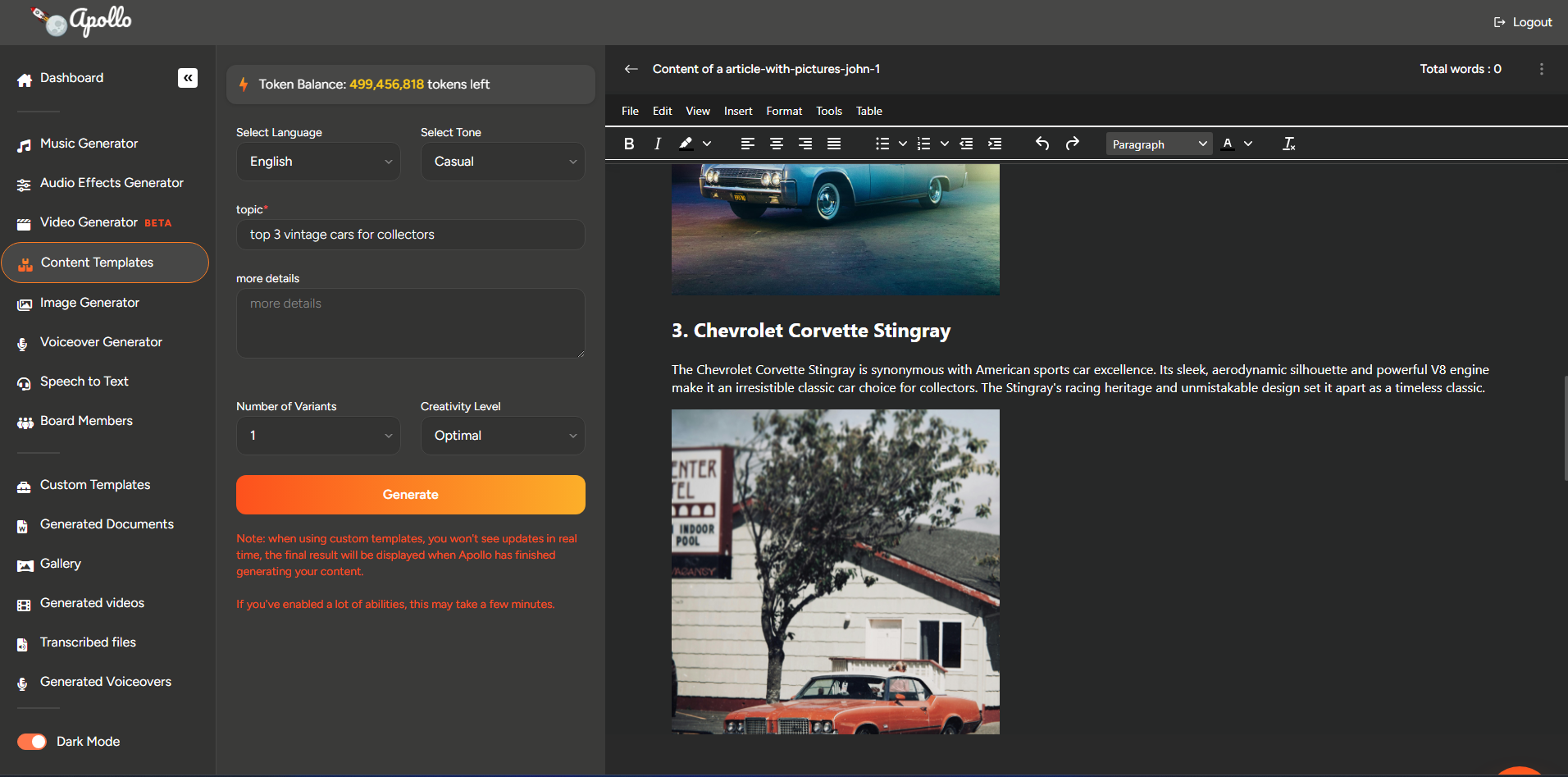The width and height of the screenshot is (1568, 777).
Task: Click the token balance amount 499,456,818
Action: 386,85
